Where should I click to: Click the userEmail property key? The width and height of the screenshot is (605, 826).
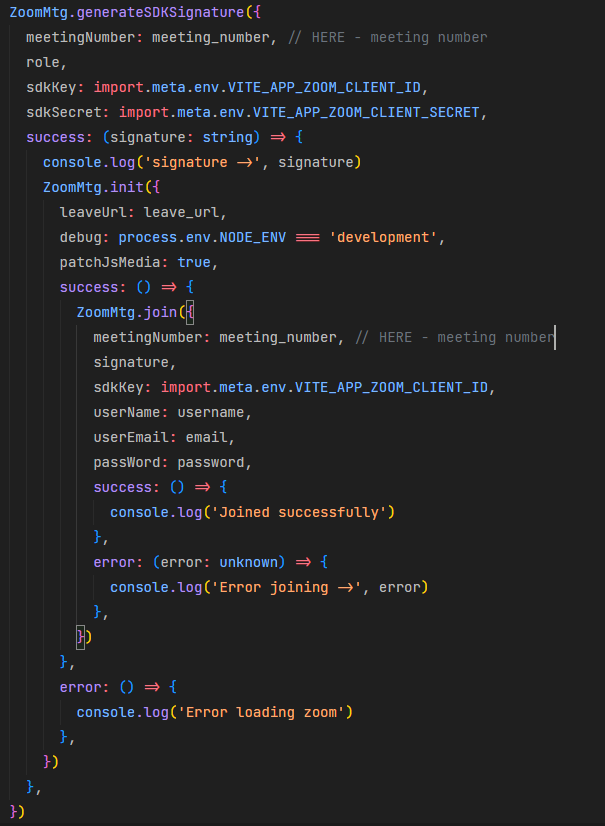pos(131,437)
